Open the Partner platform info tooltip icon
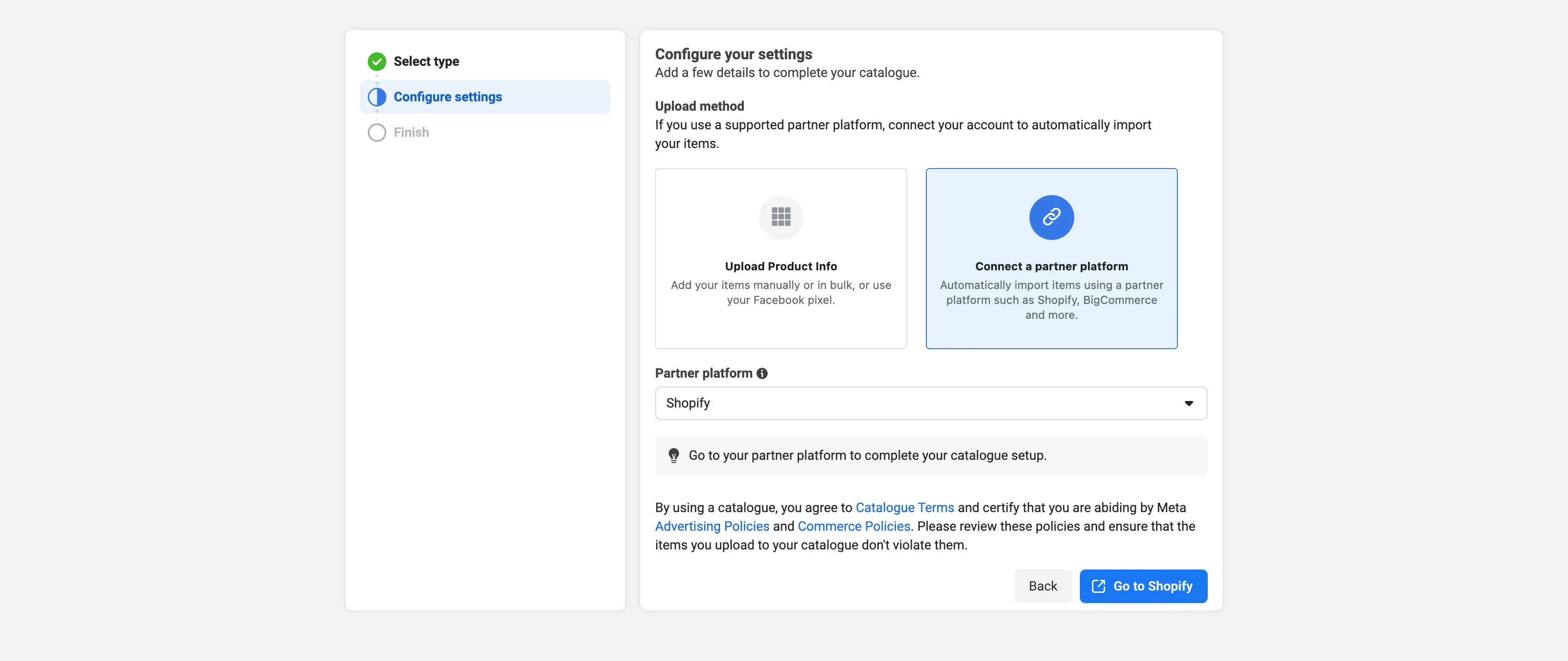Screen dimensions: 1568x661 coord(762,373)
